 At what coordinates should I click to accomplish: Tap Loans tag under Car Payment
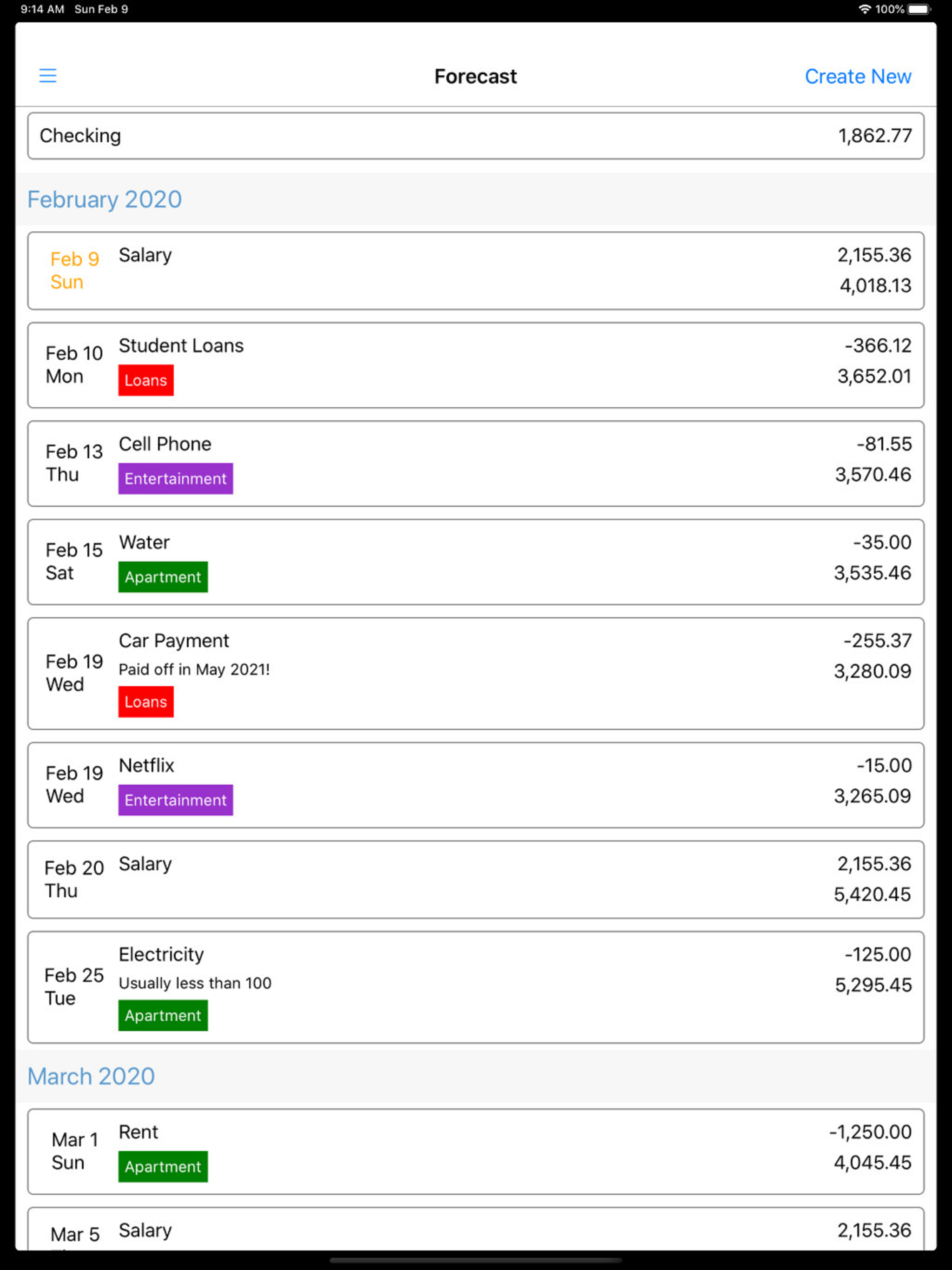pos(146,701)
